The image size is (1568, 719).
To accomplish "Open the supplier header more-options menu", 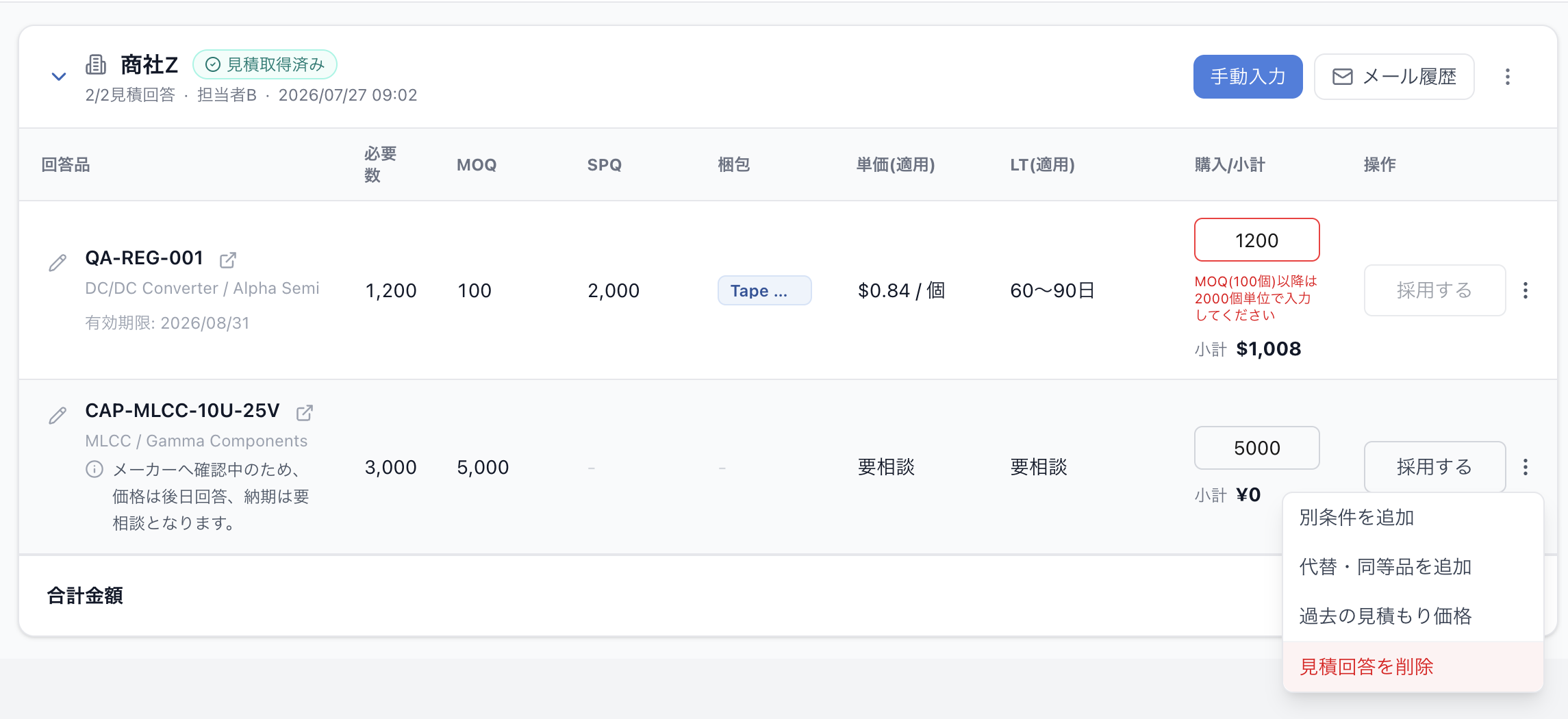I will pyautogui.click(x=1507, y=77).
